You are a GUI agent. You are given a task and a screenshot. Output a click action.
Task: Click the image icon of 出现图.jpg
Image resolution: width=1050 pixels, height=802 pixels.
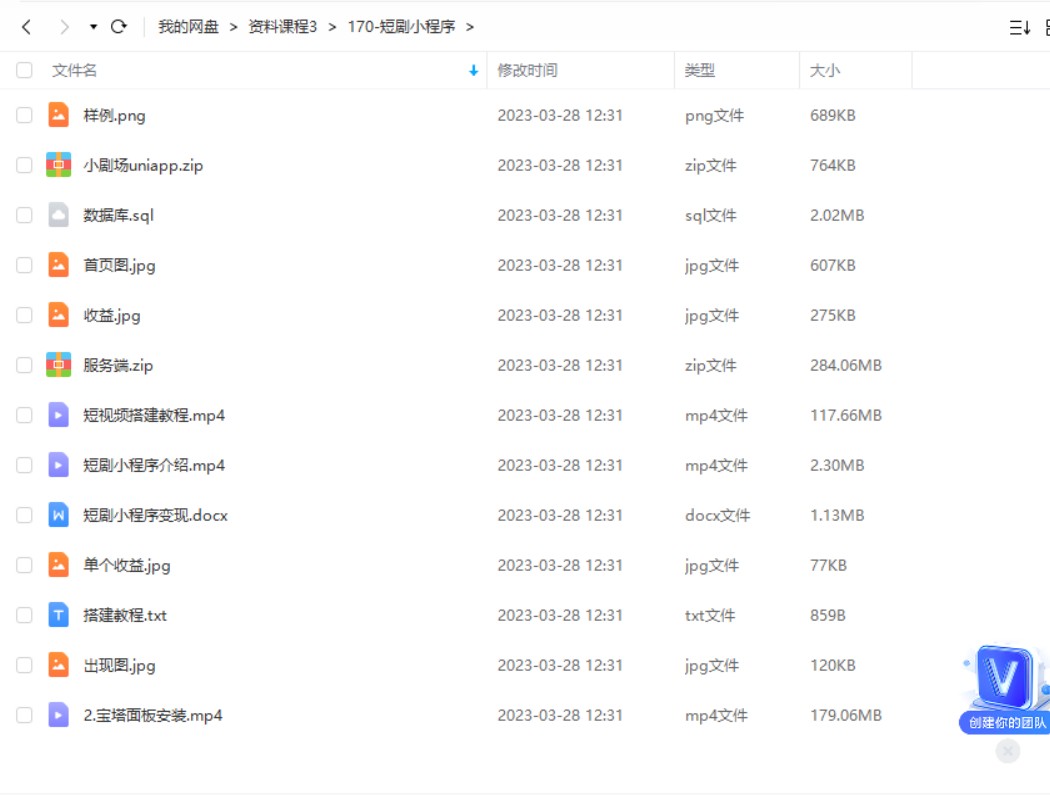tap(59, 665)
